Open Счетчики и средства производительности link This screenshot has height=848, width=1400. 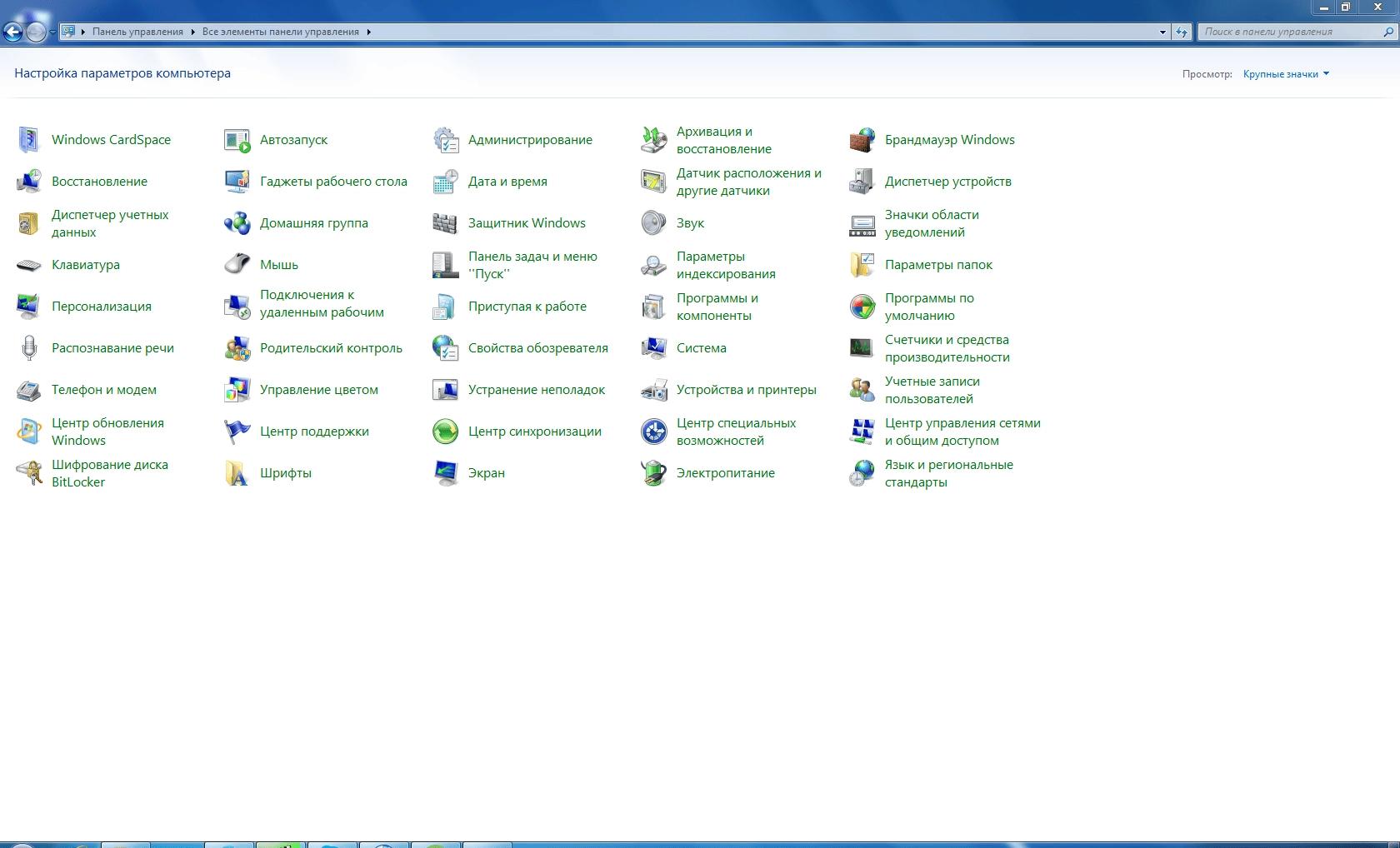click(947, 348)
